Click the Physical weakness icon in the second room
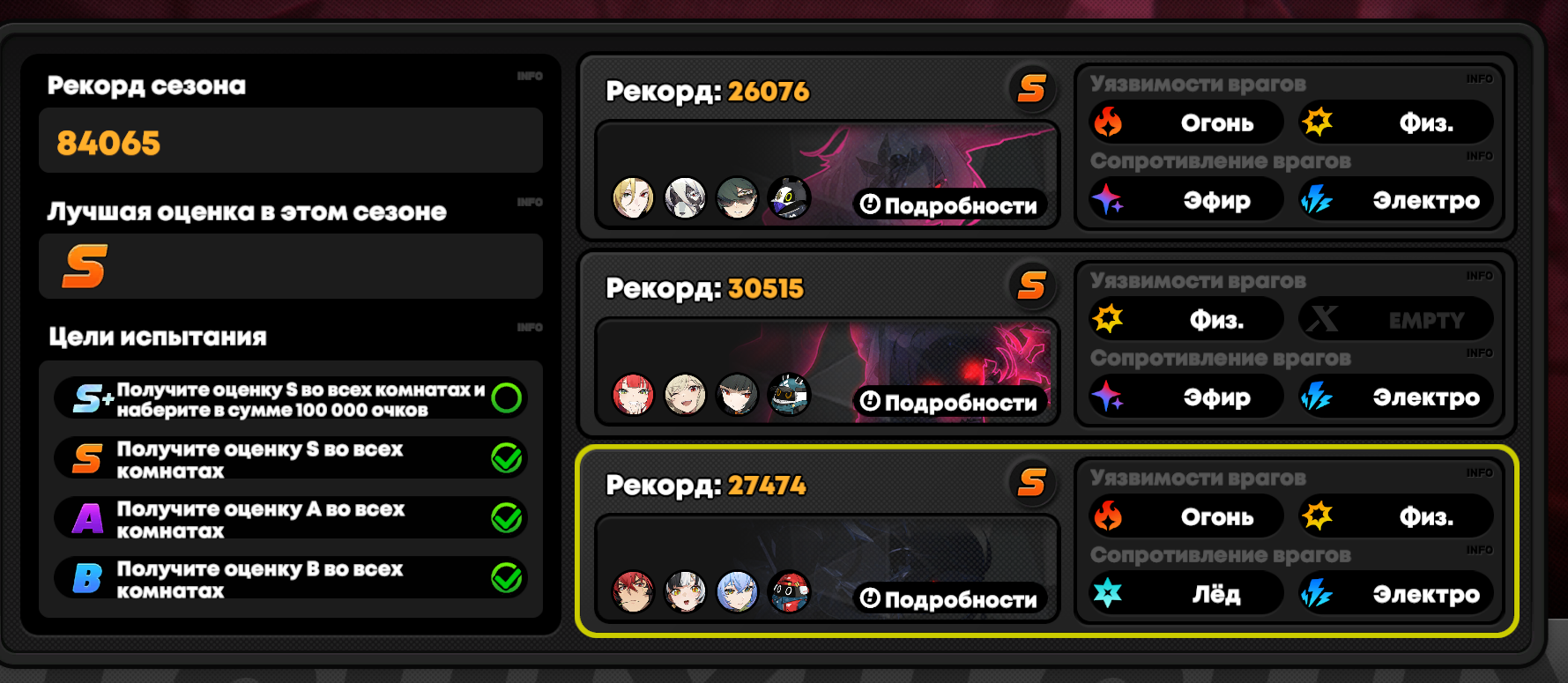This screenshot has width=1568, height=683. 1108,318
